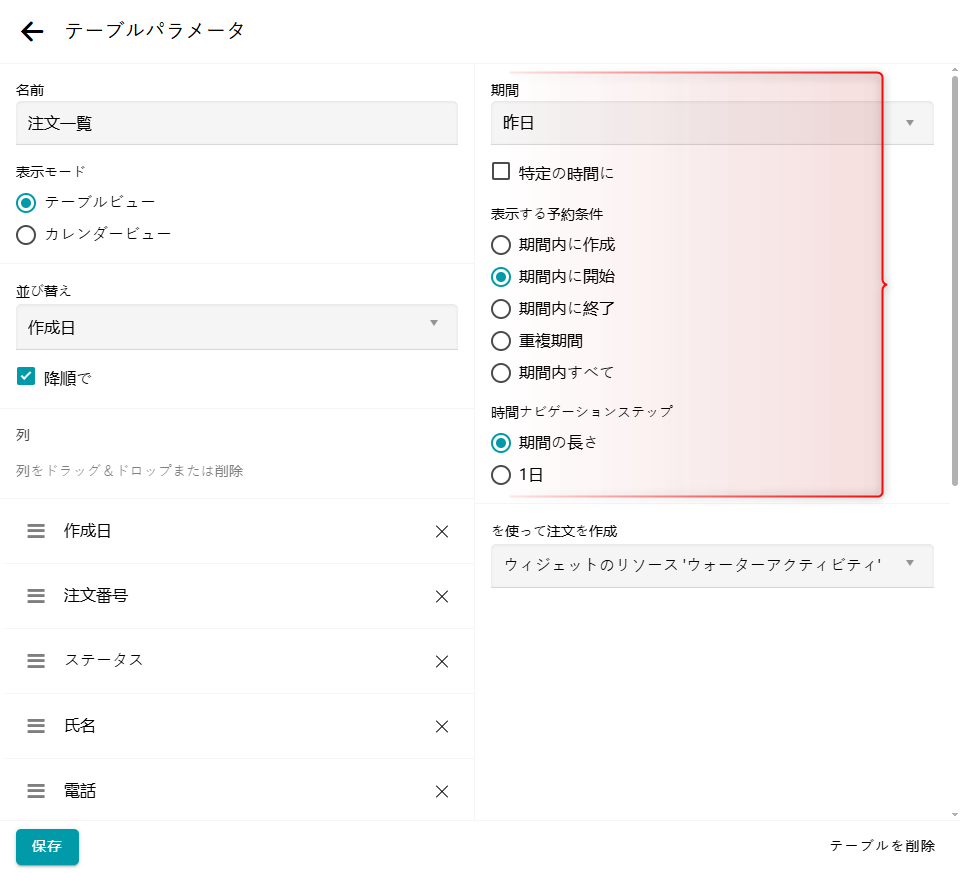
Task: Remove the 作成日 column with X
Action: pos(442,532)
